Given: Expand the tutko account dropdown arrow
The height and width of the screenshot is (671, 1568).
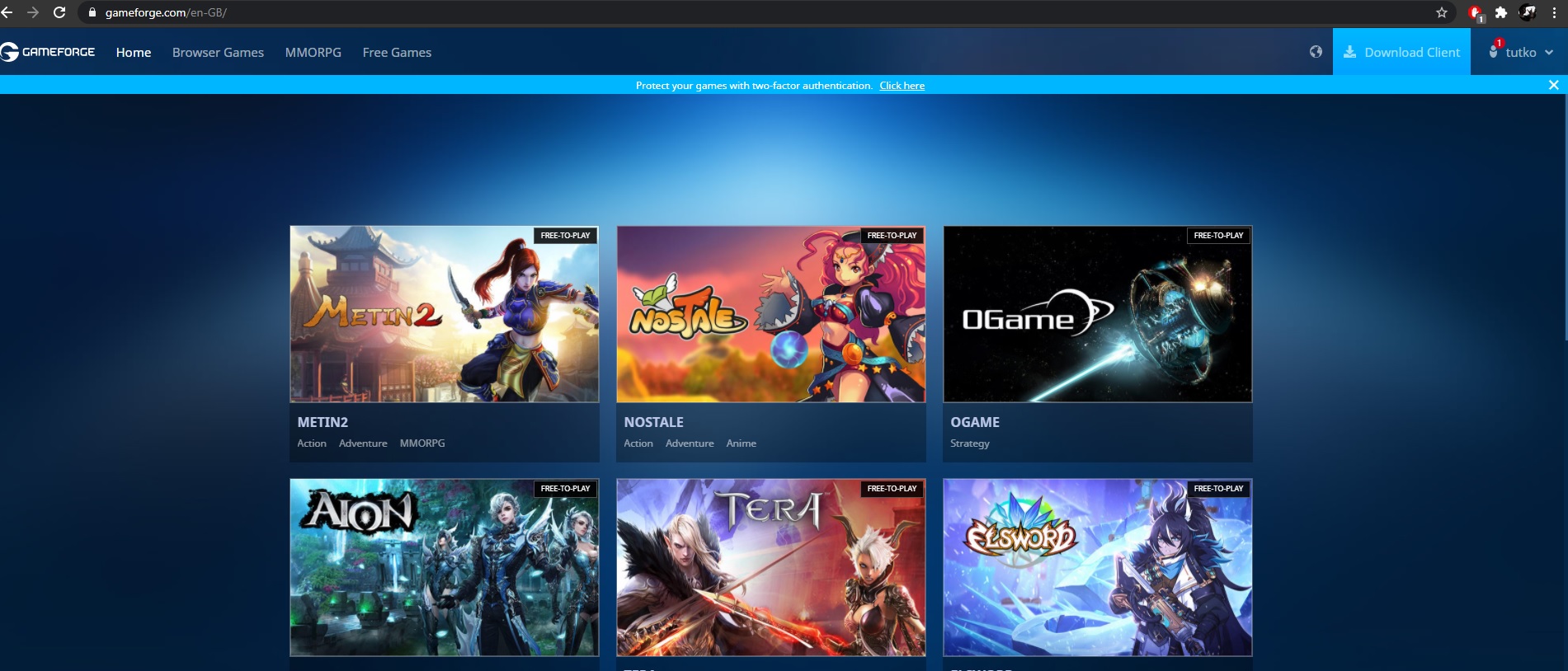Looking at the screenshot, I should (1549, 52).
